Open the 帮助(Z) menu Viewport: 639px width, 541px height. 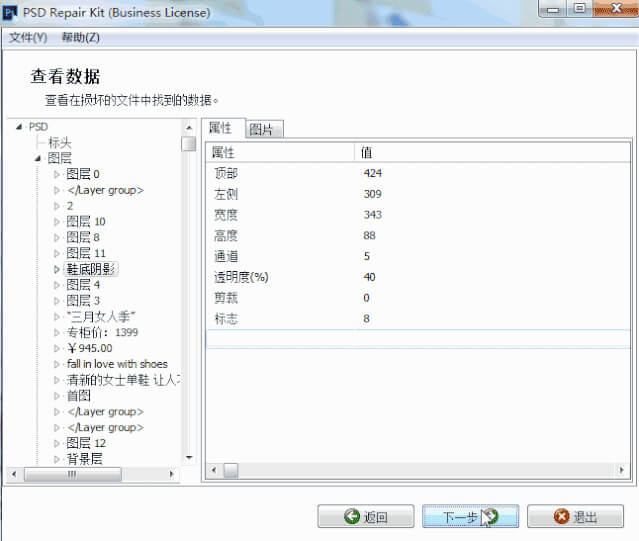click(80, 37)
